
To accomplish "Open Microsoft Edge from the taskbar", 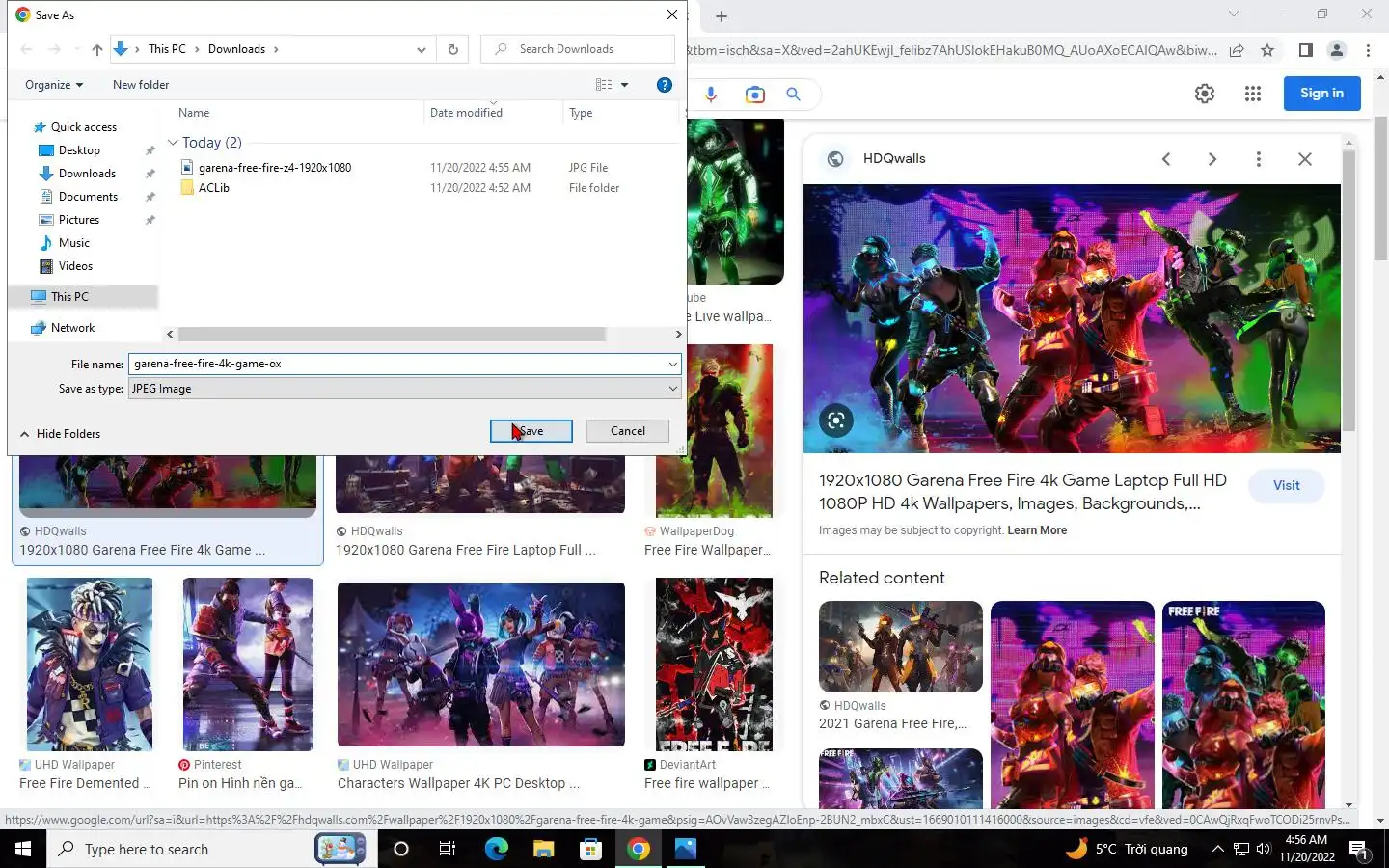I will [x=496, y=849].
